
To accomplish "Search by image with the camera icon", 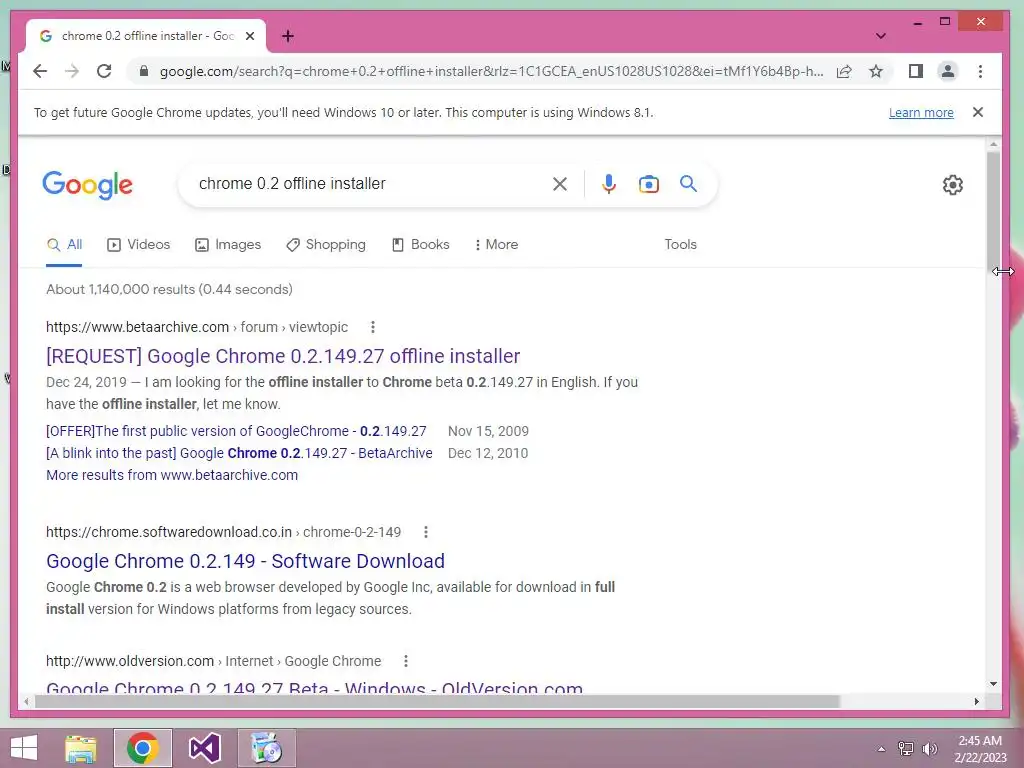I will coord(648,184).
